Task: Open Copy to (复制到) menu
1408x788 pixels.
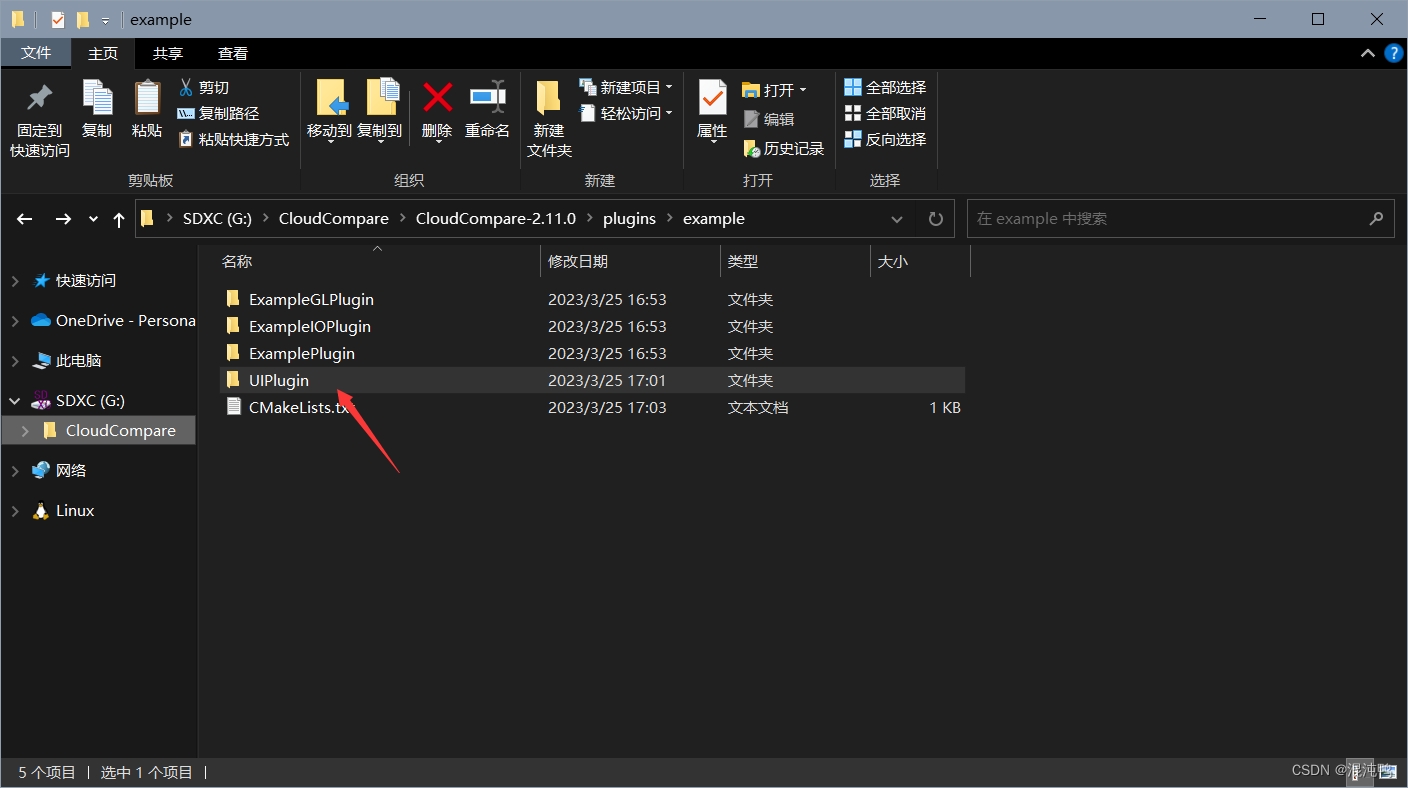Action: [380, 111]
